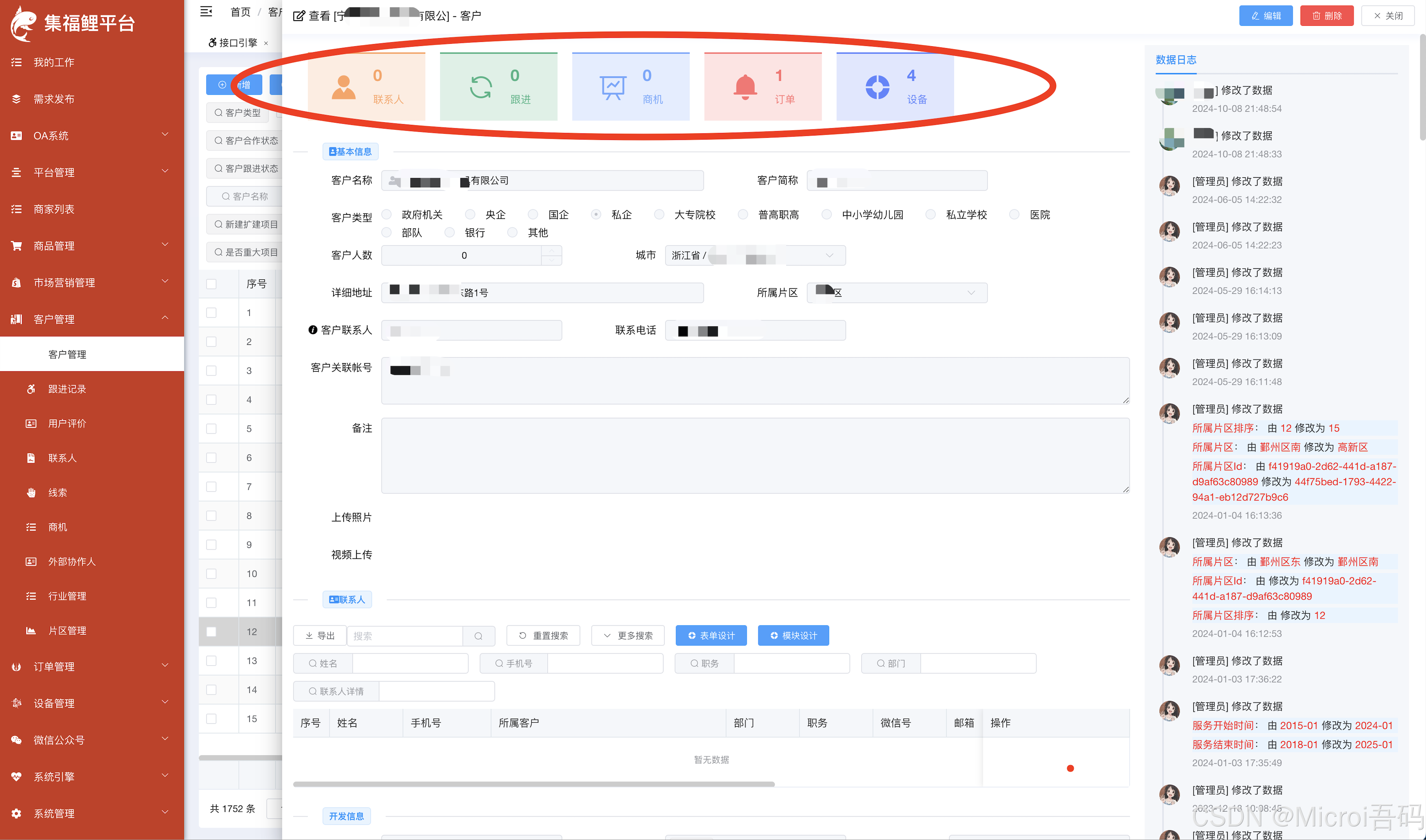Click the 客户人数 number field
Screen dimensions: 1426x840
coord(471,255)
